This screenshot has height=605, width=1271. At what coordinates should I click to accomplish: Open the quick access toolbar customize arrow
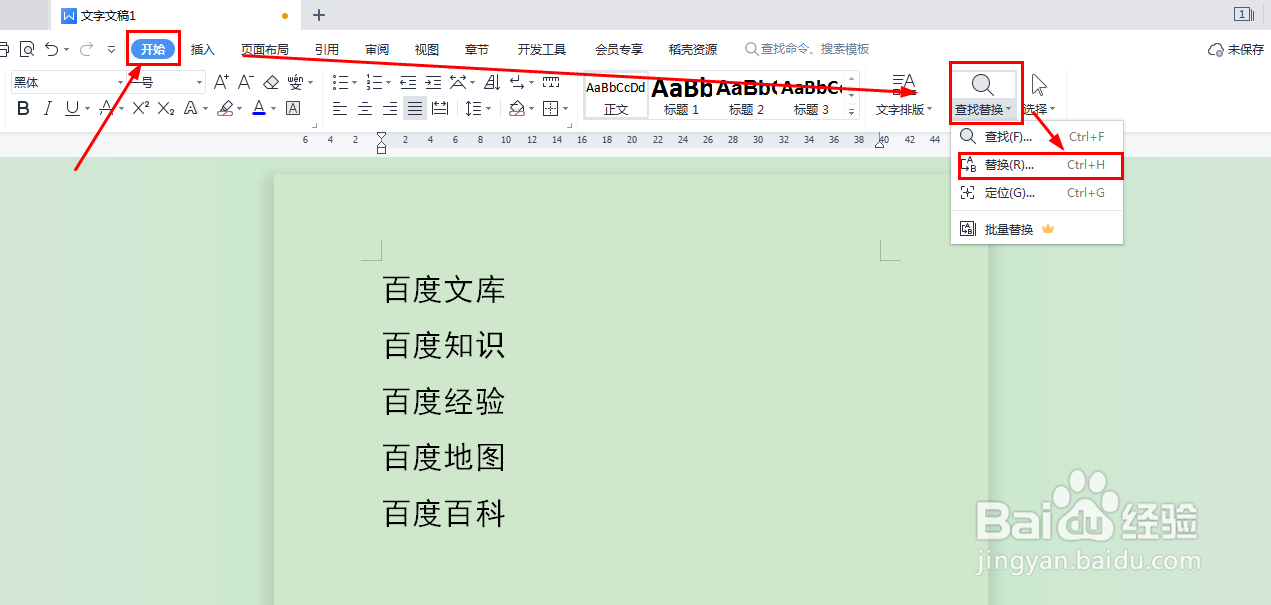(112, 48)
